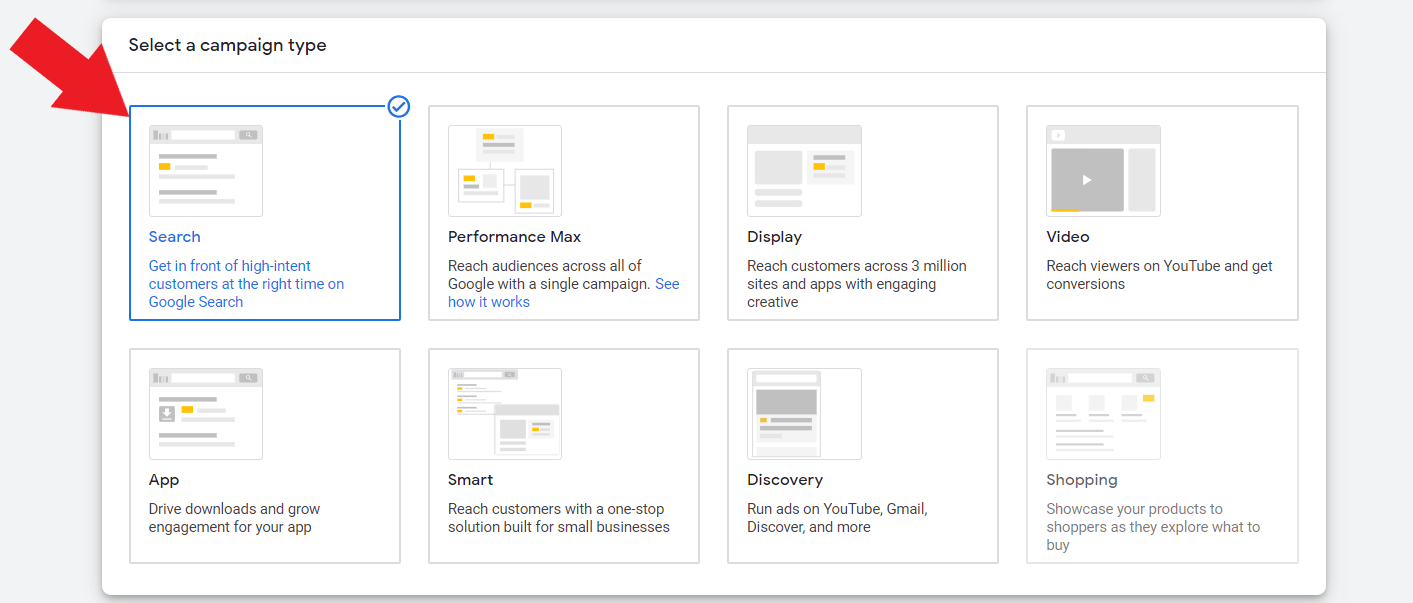Select the Performance Max campaign card
Screen dimensions: 1413x603
(x=563, y=213)
